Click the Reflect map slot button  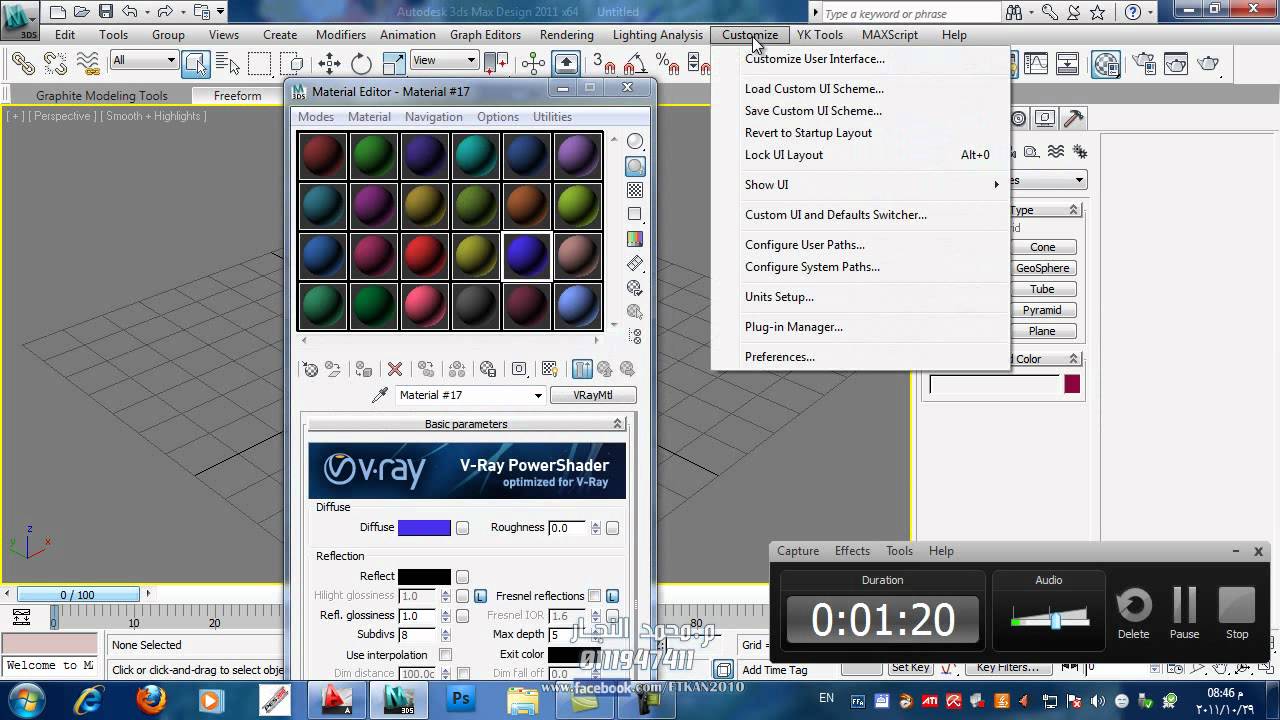tap(462, 577)
